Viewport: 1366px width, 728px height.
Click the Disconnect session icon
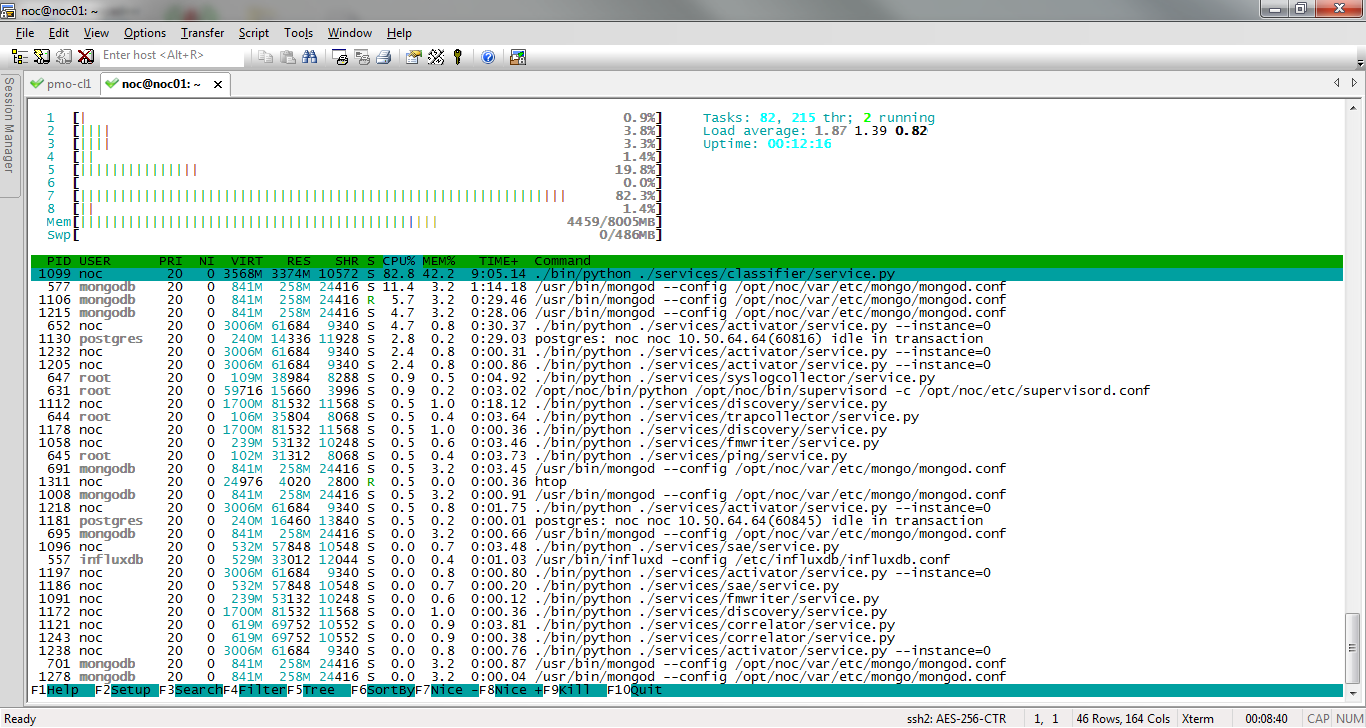coord(86,57)
